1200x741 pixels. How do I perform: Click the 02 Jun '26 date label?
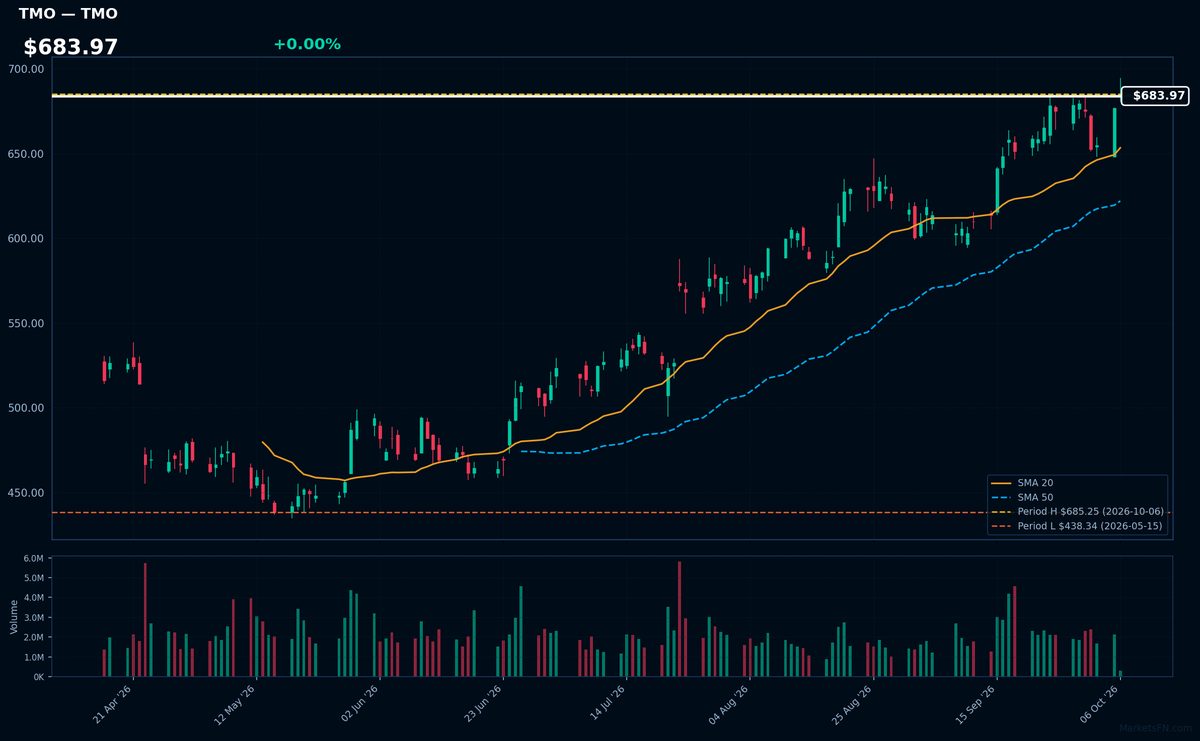click(x=360, y=704)
